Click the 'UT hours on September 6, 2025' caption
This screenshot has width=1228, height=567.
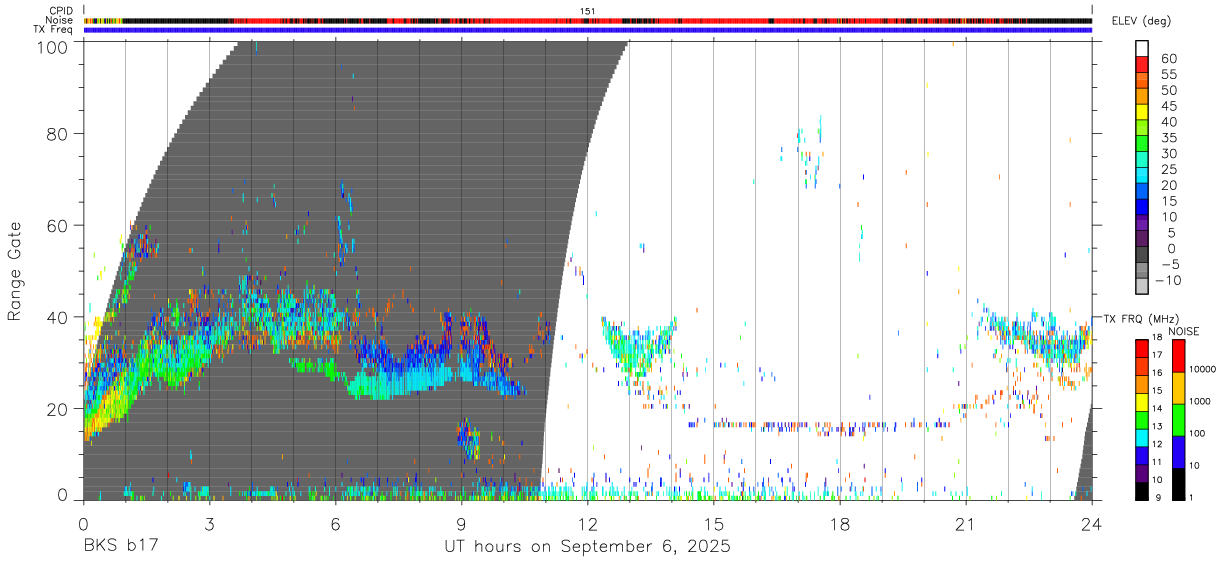[587, 547]
